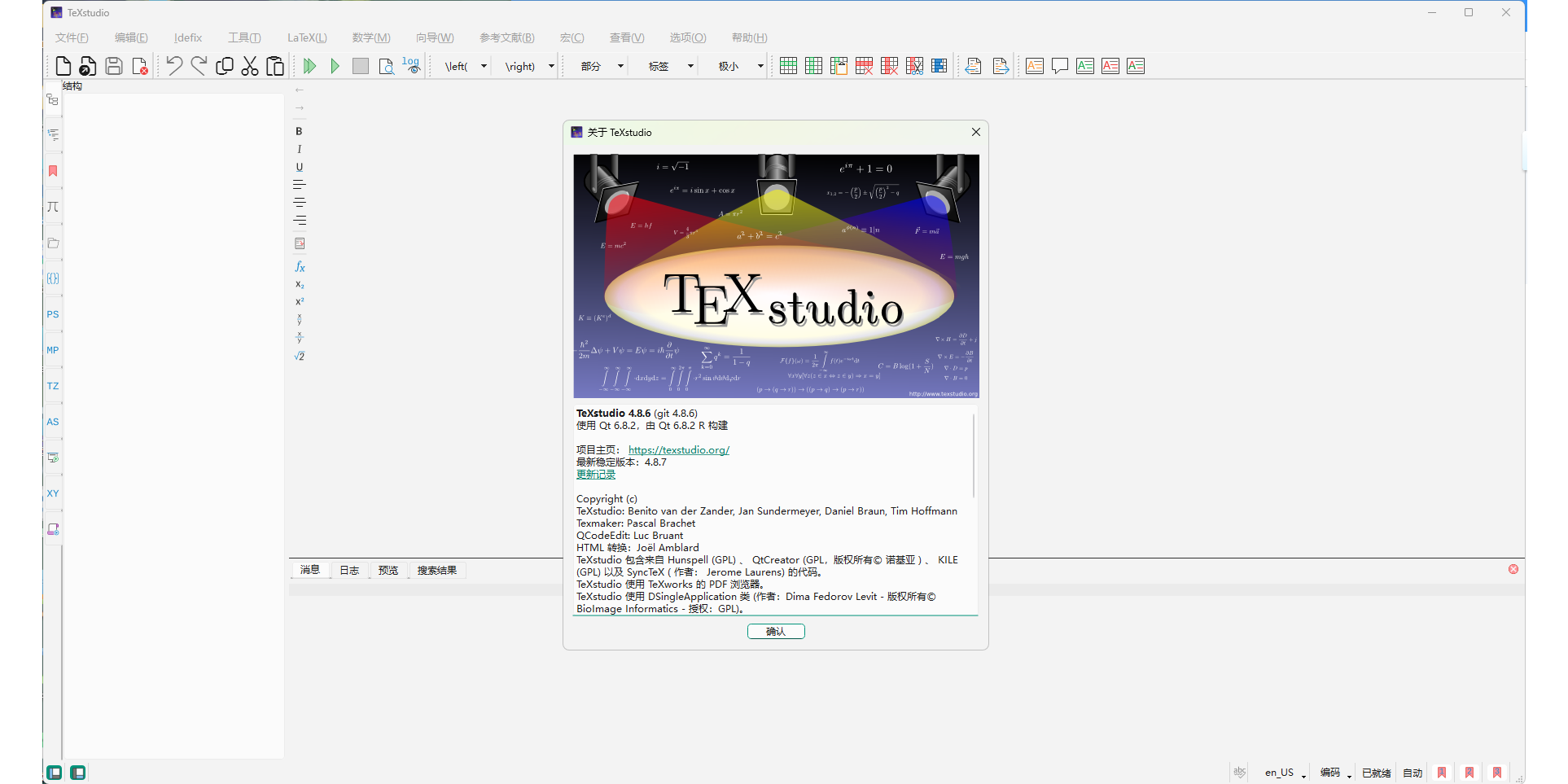The height and width of the screenshot is (784, 1568).
Task: Click the stop compilation icon
Action: point(361,66)
